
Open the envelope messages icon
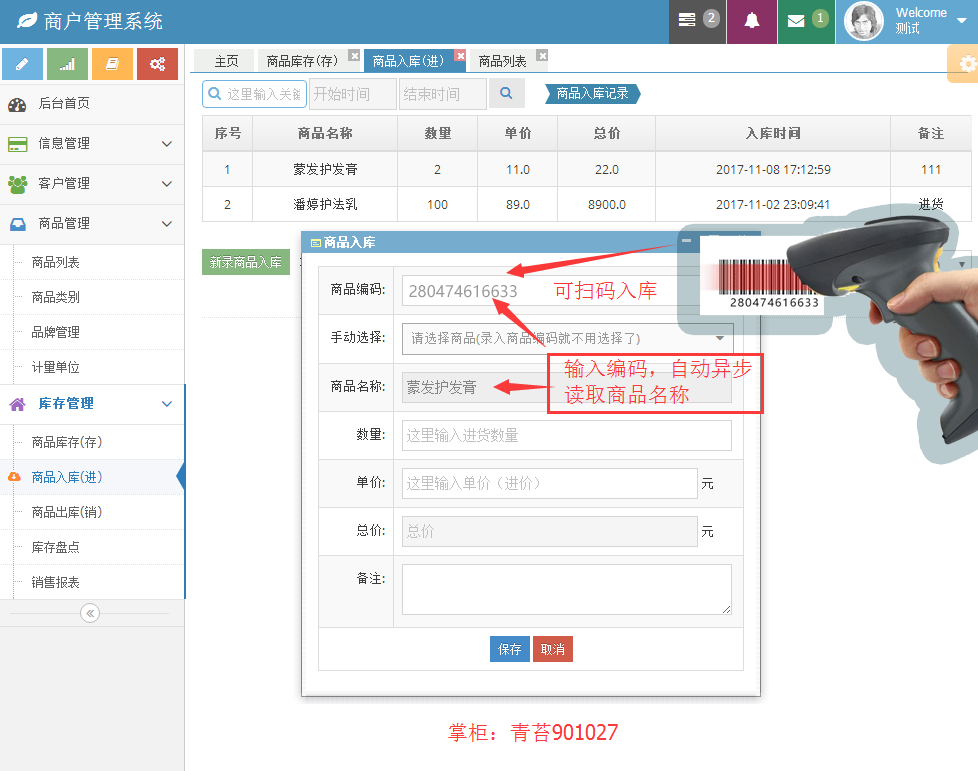[806, 21]
